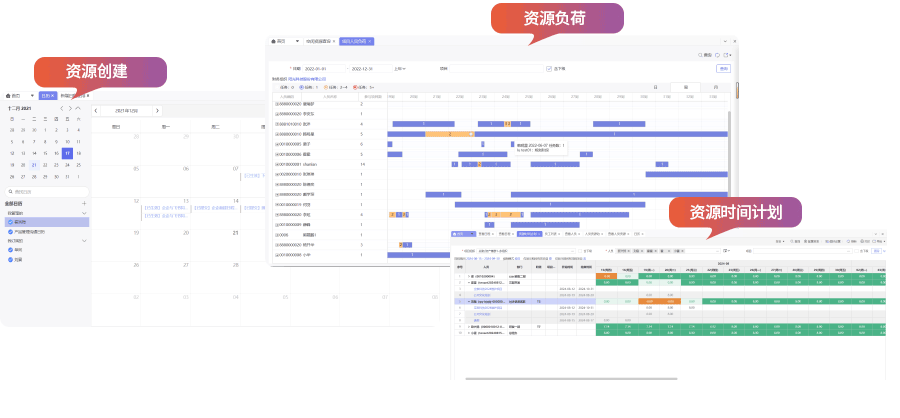Viewport: 900px width, 418px height.
Task: Click the query button in the resource load filter
Action: click(x=723, y=69)
